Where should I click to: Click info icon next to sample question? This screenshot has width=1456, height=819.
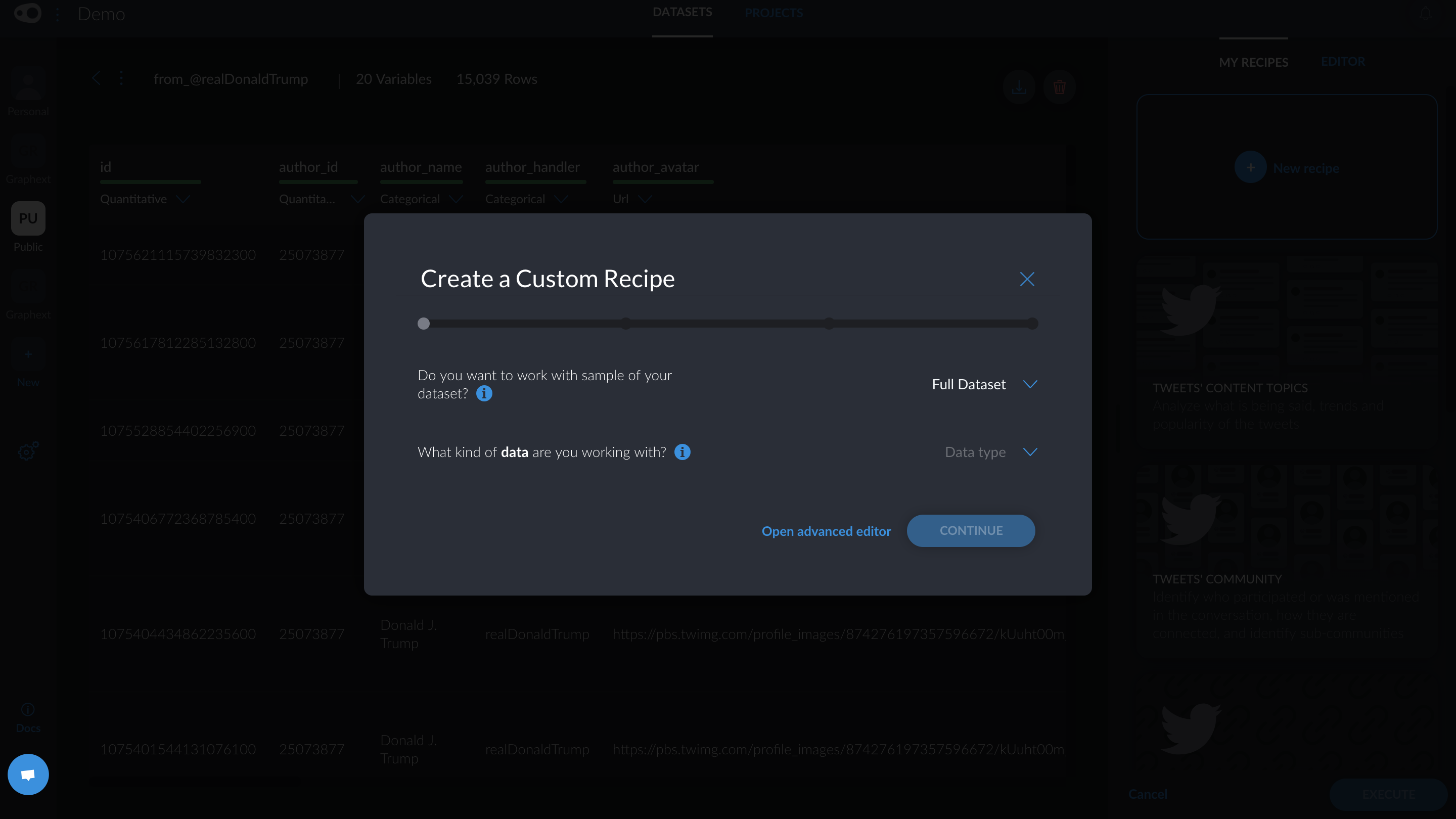(x=484, y=393)
